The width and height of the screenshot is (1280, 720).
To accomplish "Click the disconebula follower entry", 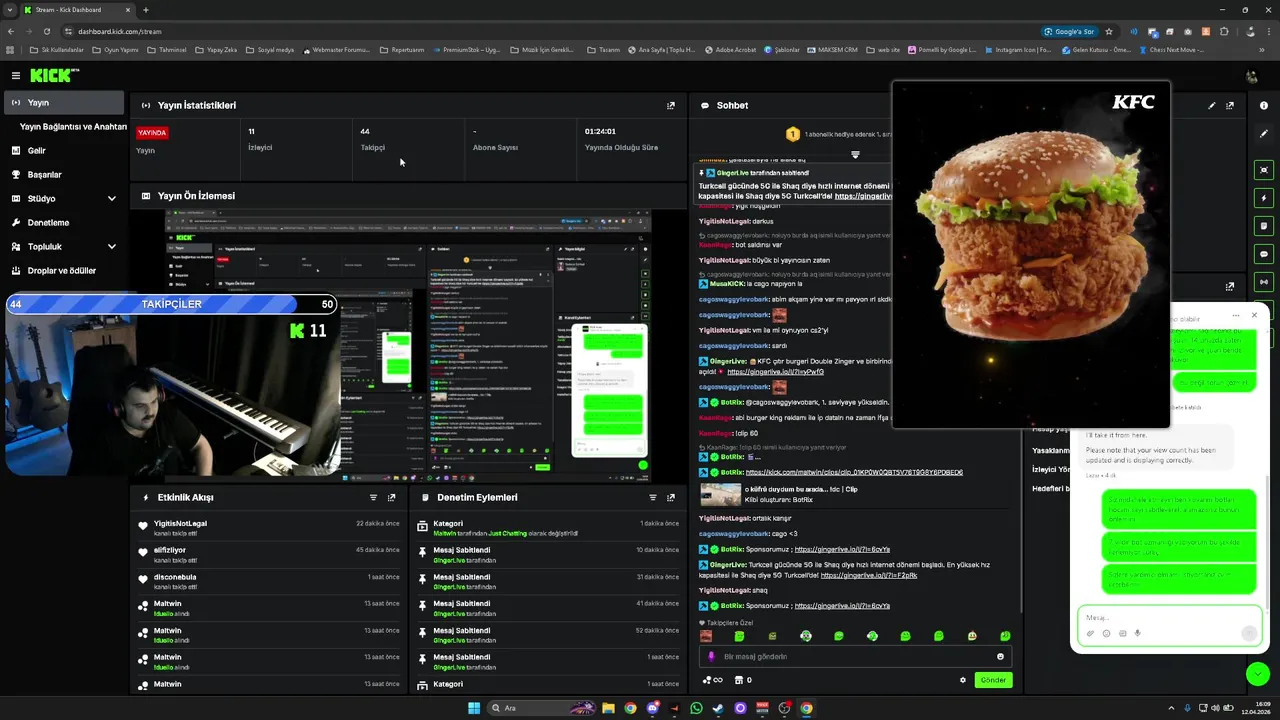I will coord(270,582).
